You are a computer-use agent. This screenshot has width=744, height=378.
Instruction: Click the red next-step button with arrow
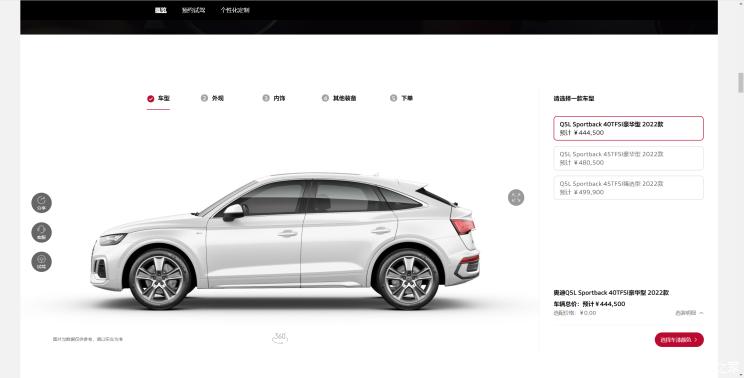[679, 340]
